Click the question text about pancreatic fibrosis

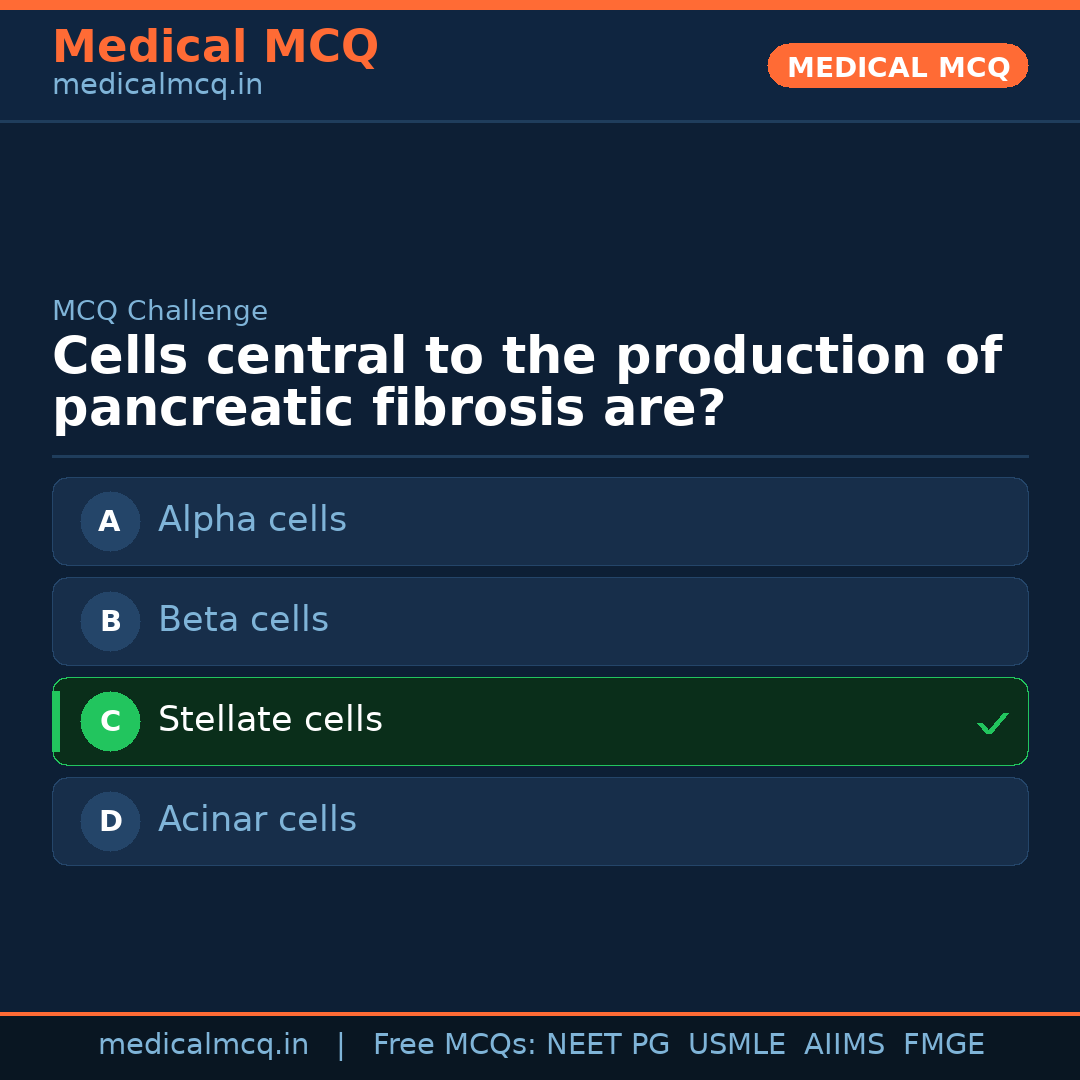pyautogui.click(x=527, y=381)
